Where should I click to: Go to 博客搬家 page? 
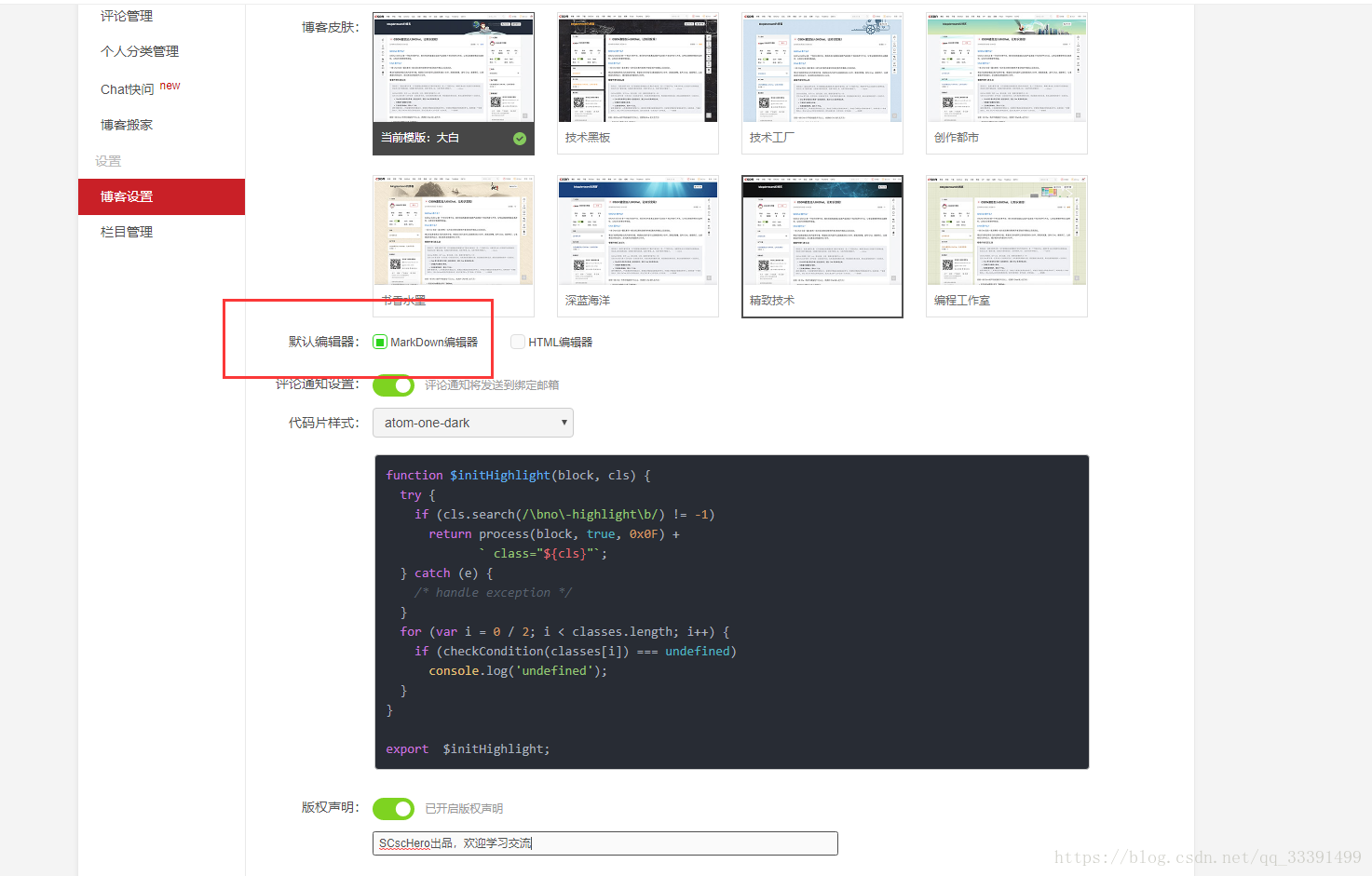[127, 125]
